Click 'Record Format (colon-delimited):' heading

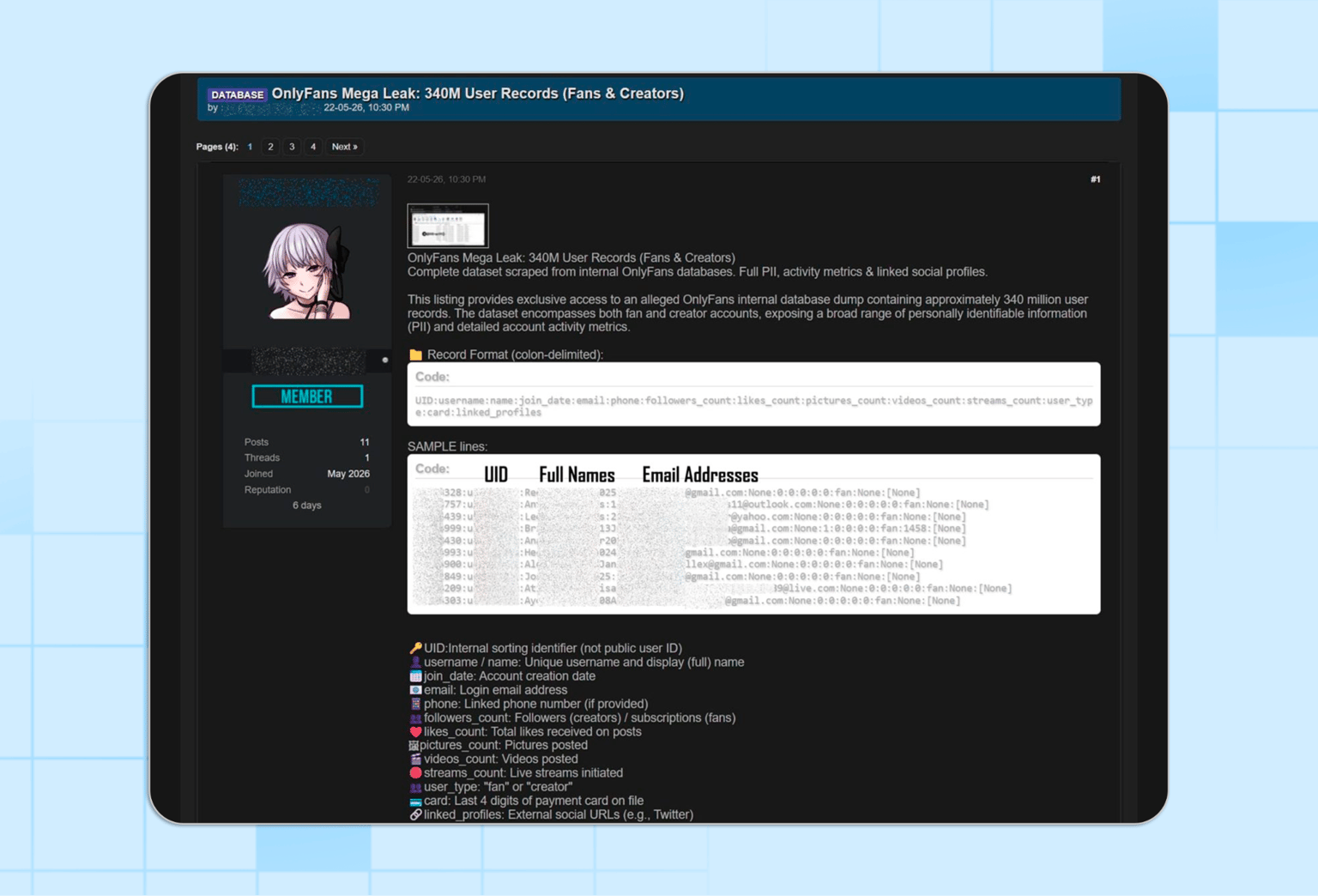click(x=515, y=354)
